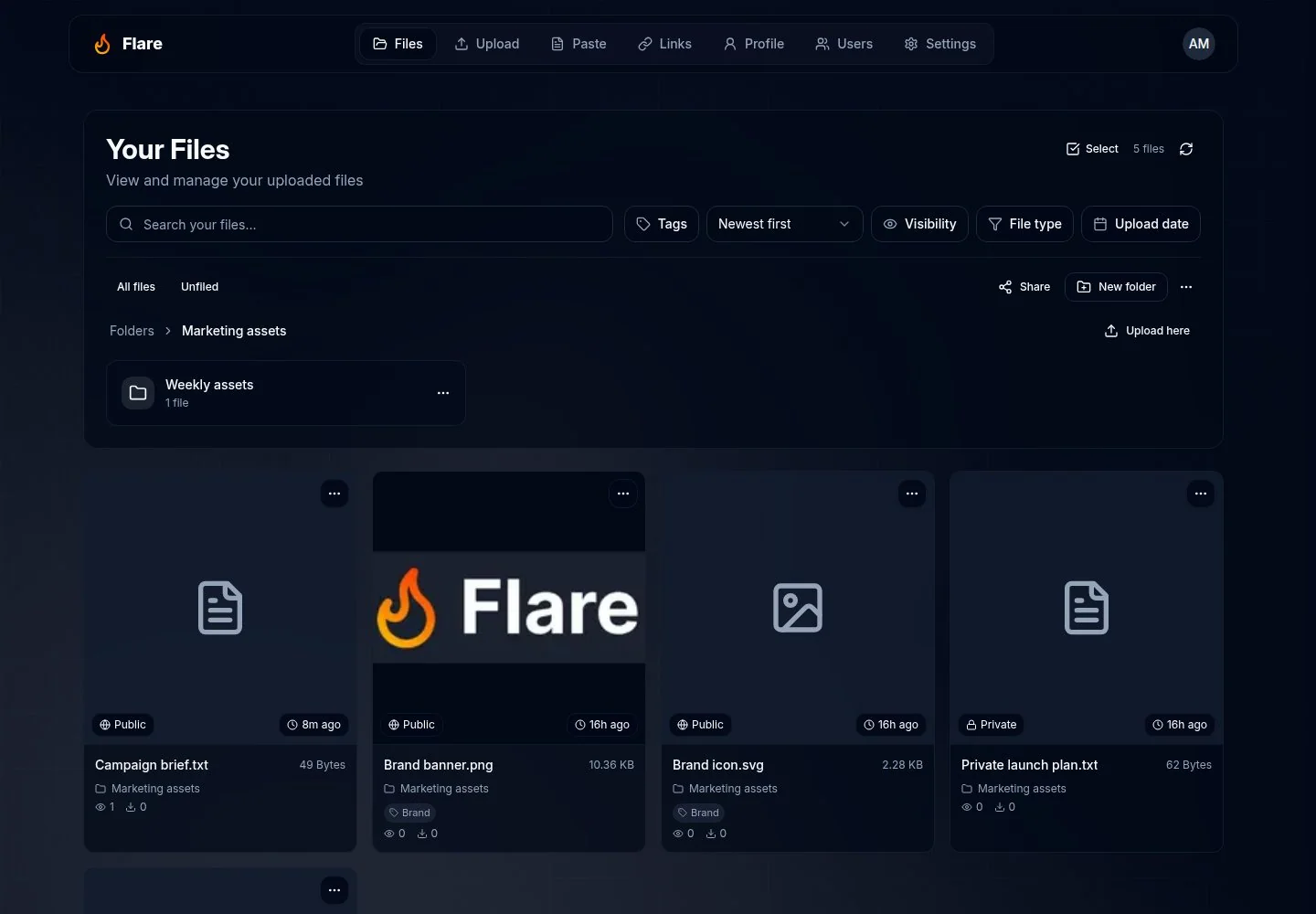Filter to Unfiled files
The image size is (1316, 914).
pyautogui.click(x=199, y=287)
